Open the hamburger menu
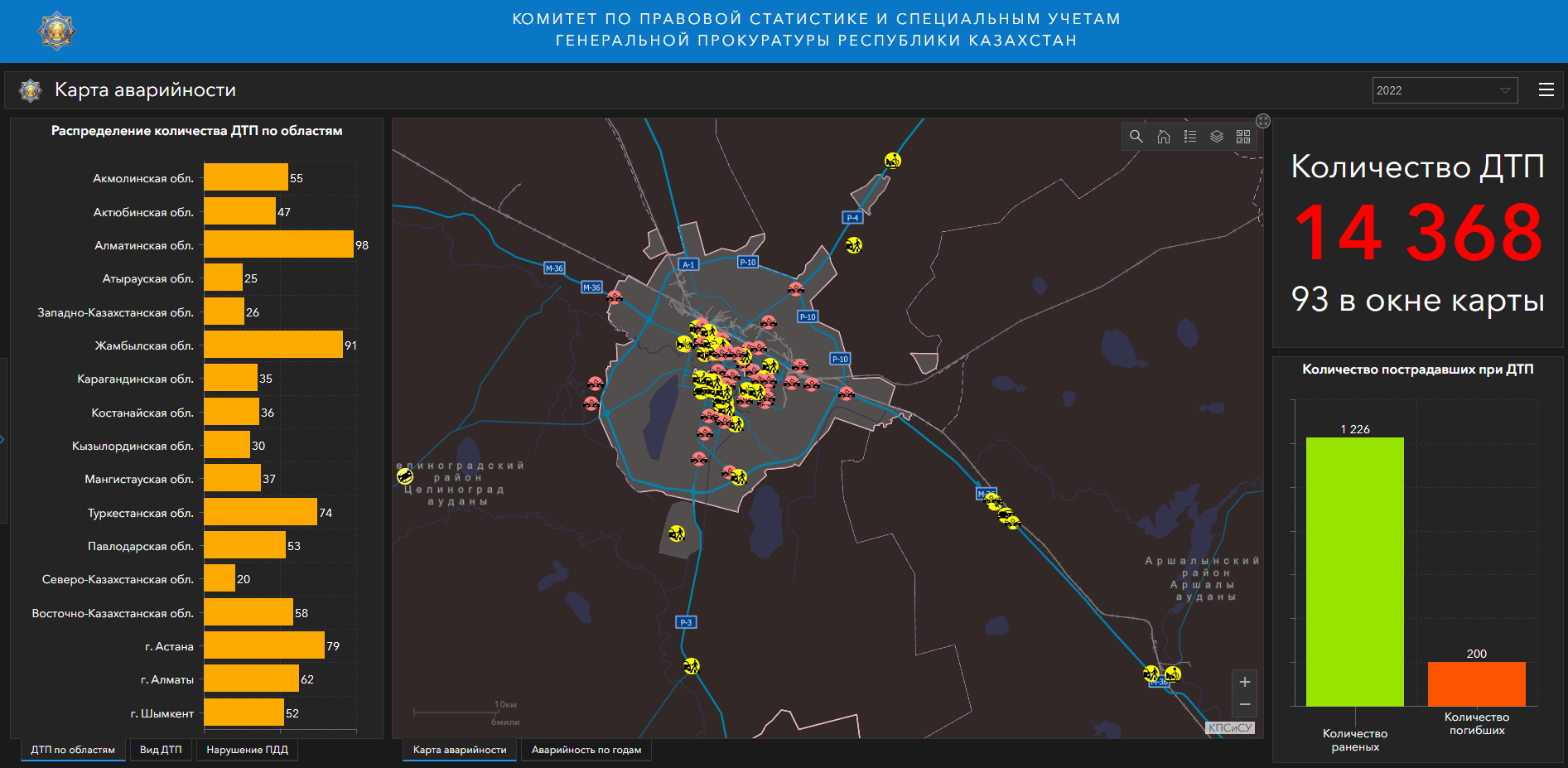The width and height of the screenshot is (1568, 768). click(x=1546, y=90)
